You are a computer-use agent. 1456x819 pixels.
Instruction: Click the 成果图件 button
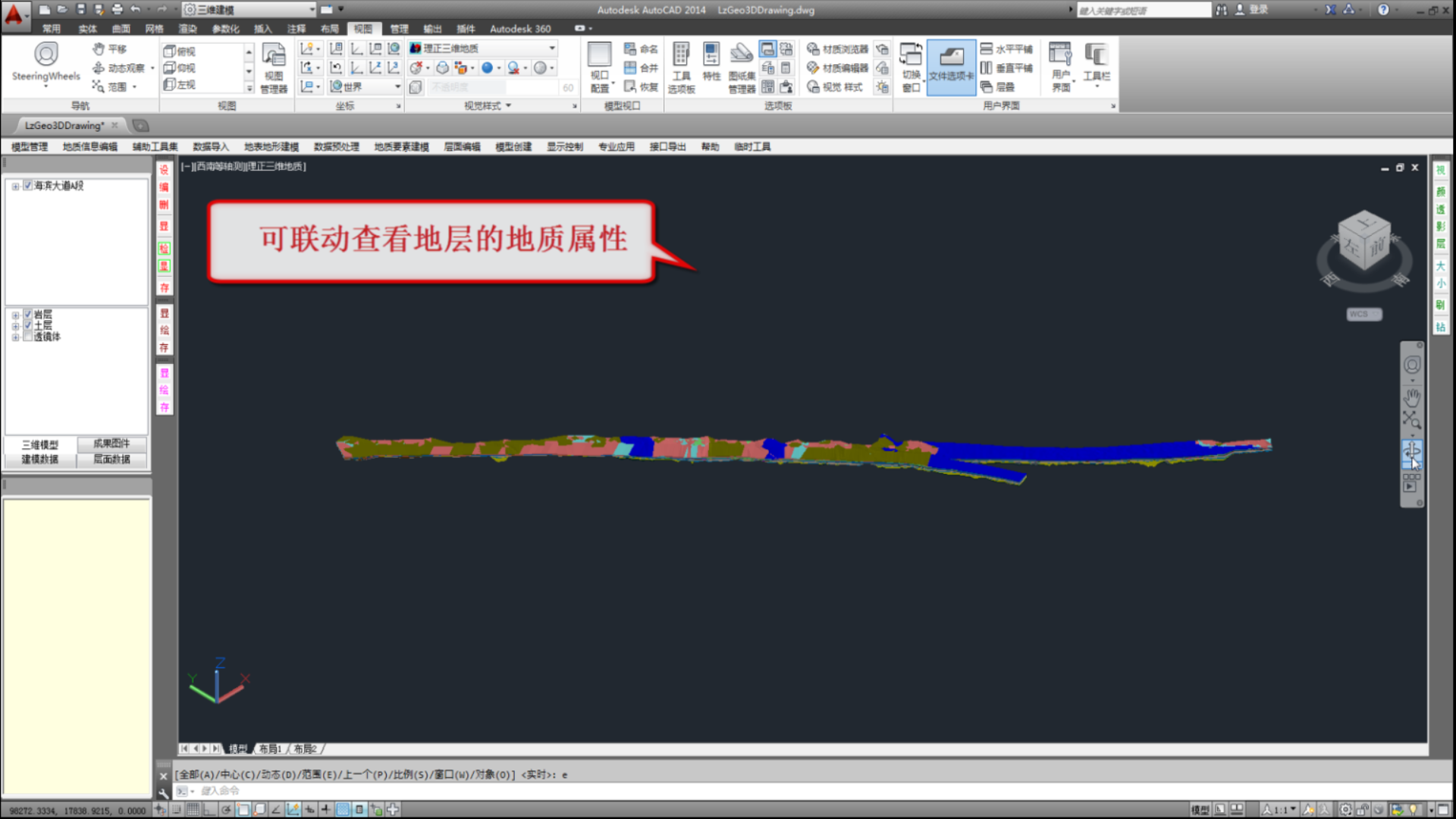(x=111, y=444)
